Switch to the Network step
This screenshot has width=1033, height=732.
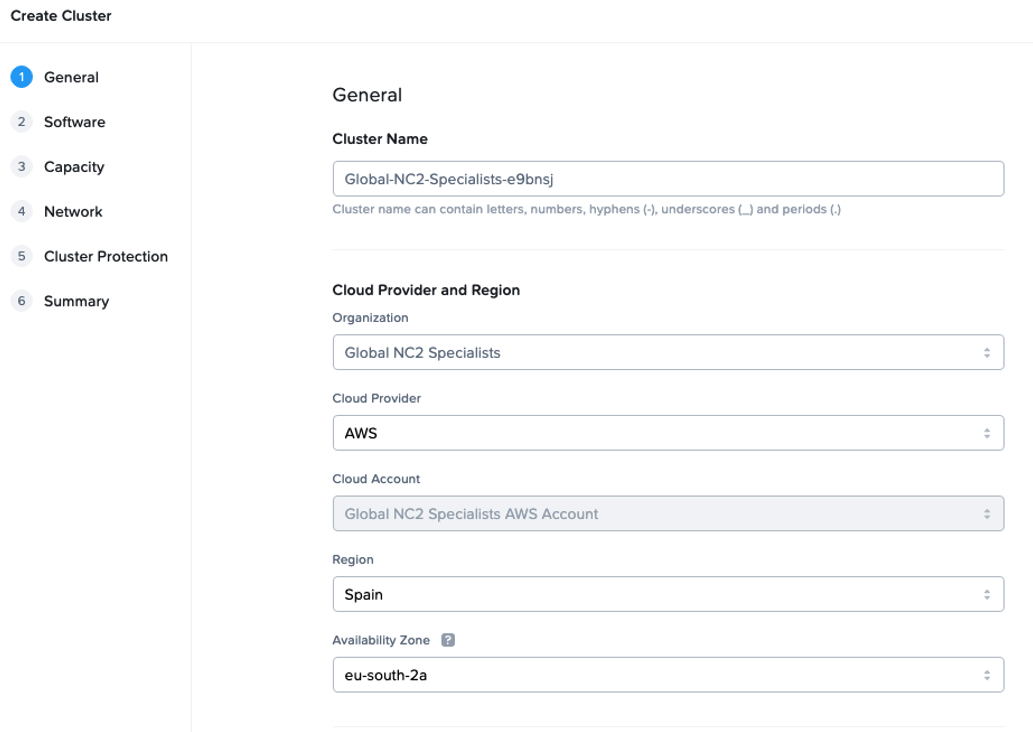[x=73, y=212]
